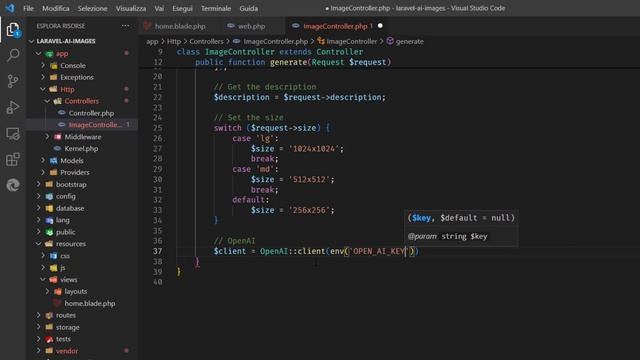Open the Extensions view
The width and height of the screenshot is (640, 360).
tap(13, 159)
